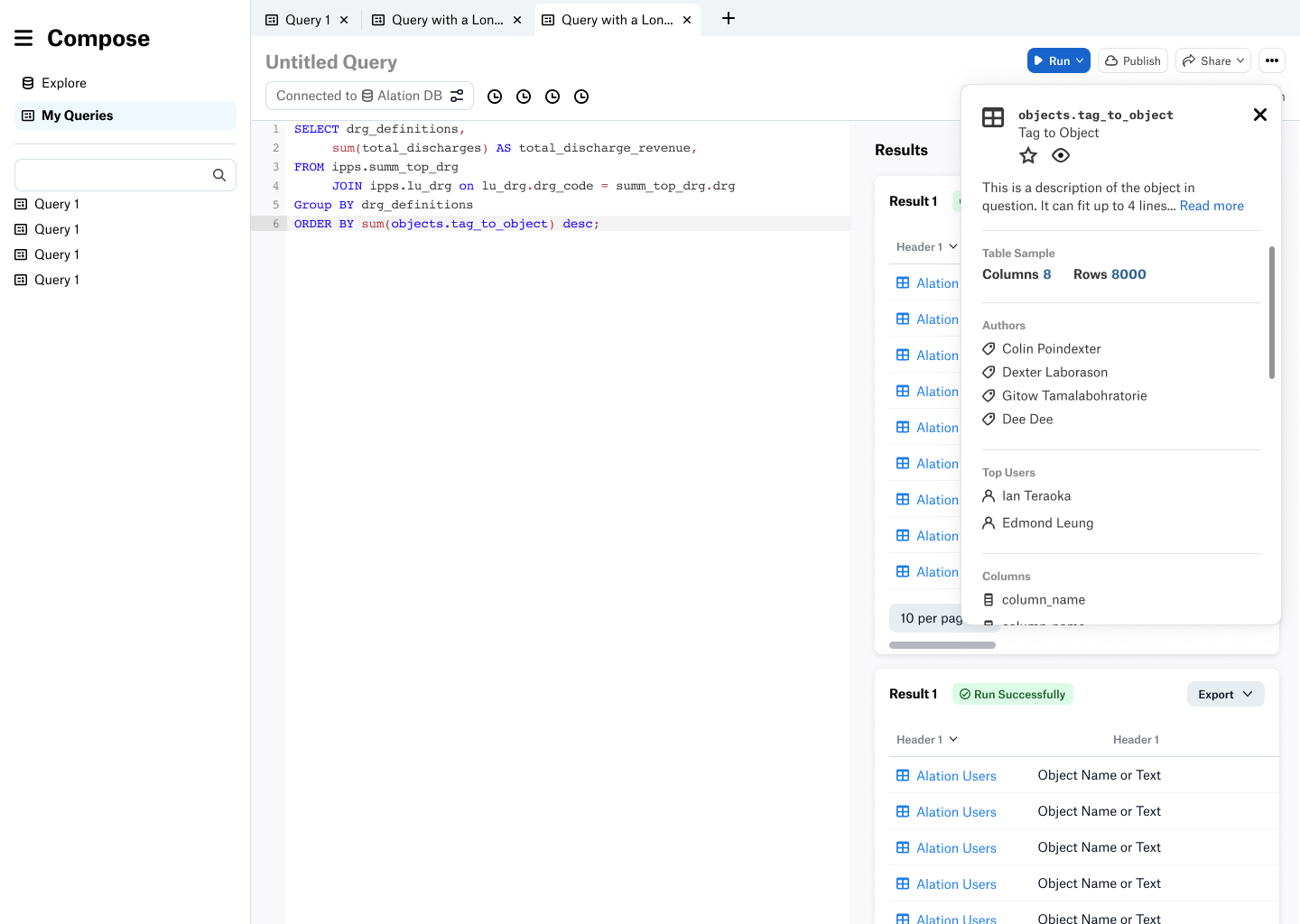Open the 10 per page dropdown
Screen dimensions: 1300x924
pos(926,617)
